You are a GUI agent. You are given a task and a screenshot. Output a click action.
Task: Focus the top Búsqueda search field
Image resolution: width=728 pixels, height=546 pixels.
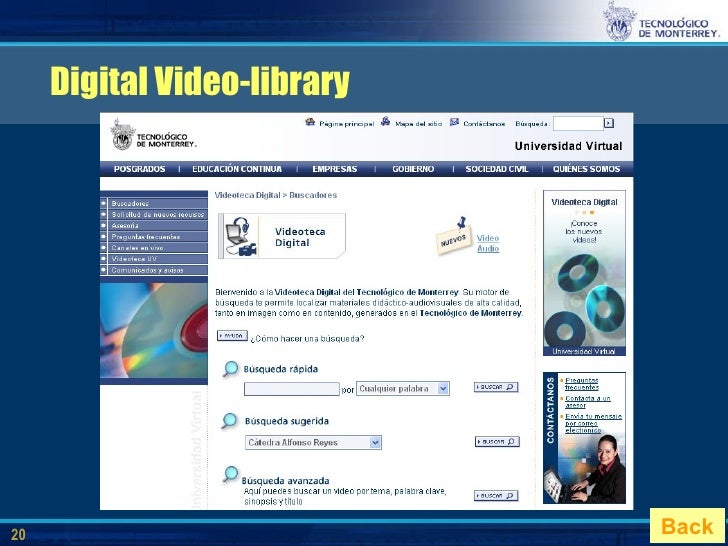click(x=578, y=124)
